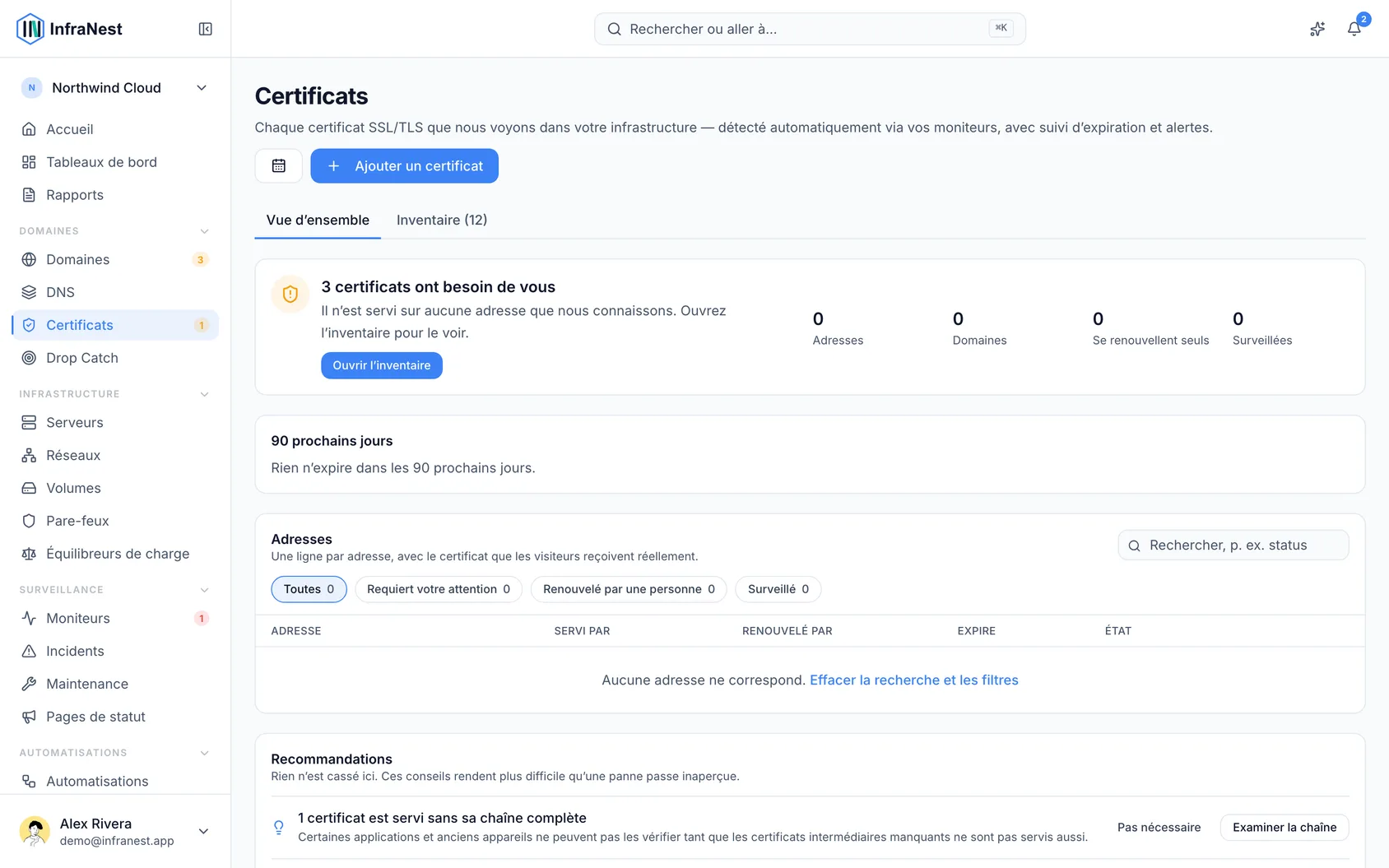This screenshot has height=868, width=1389.
Task: Switch to Inventaire (12) tab
Action: tap(442, 220)
